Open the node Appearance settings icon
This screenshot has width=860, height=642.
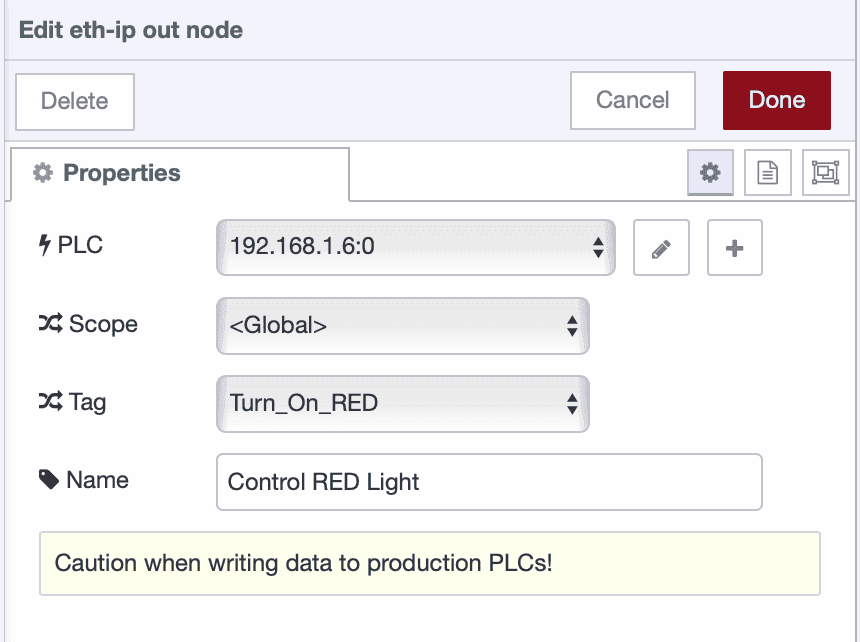point(825,172)
